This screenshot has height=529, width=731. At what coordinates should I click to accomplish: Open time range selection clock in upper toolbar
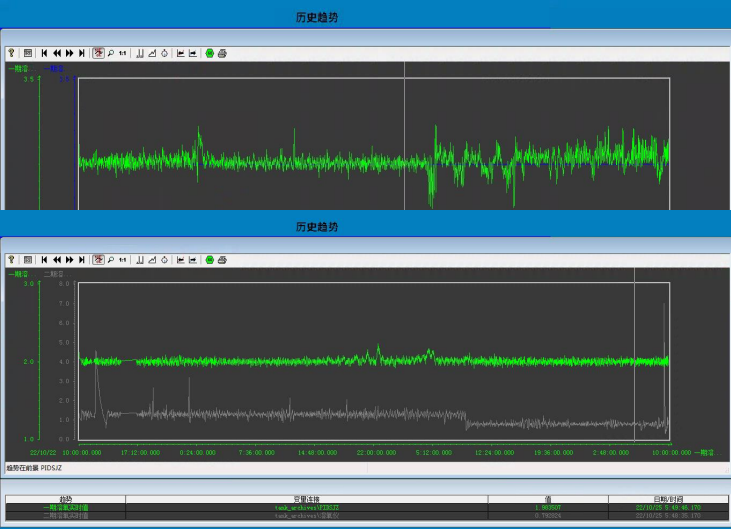point(165,53)
